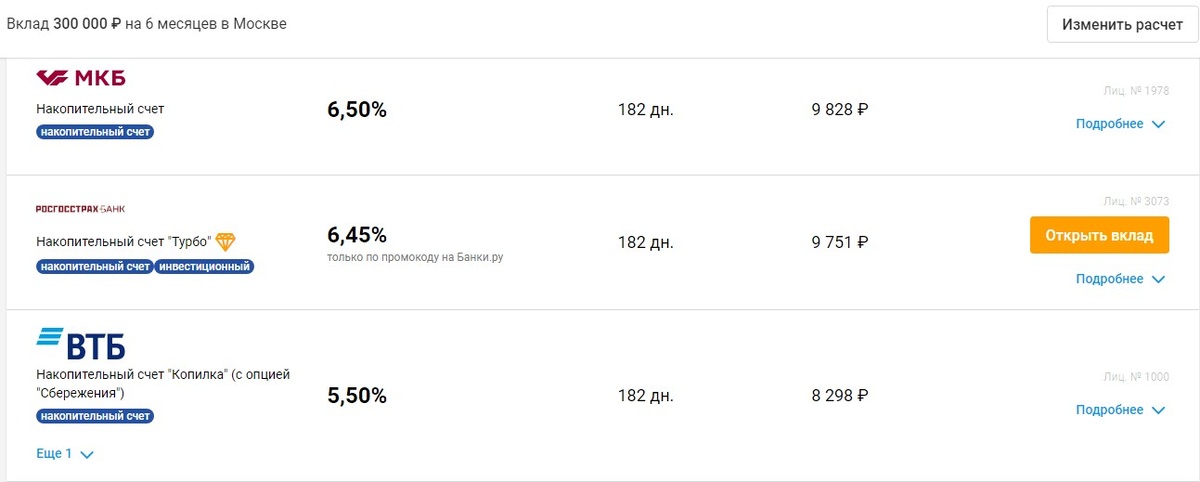Expand Подробнее for the VTB account
The width and height of the screenshot is (1200, 482).
[x=1119, y=410]
